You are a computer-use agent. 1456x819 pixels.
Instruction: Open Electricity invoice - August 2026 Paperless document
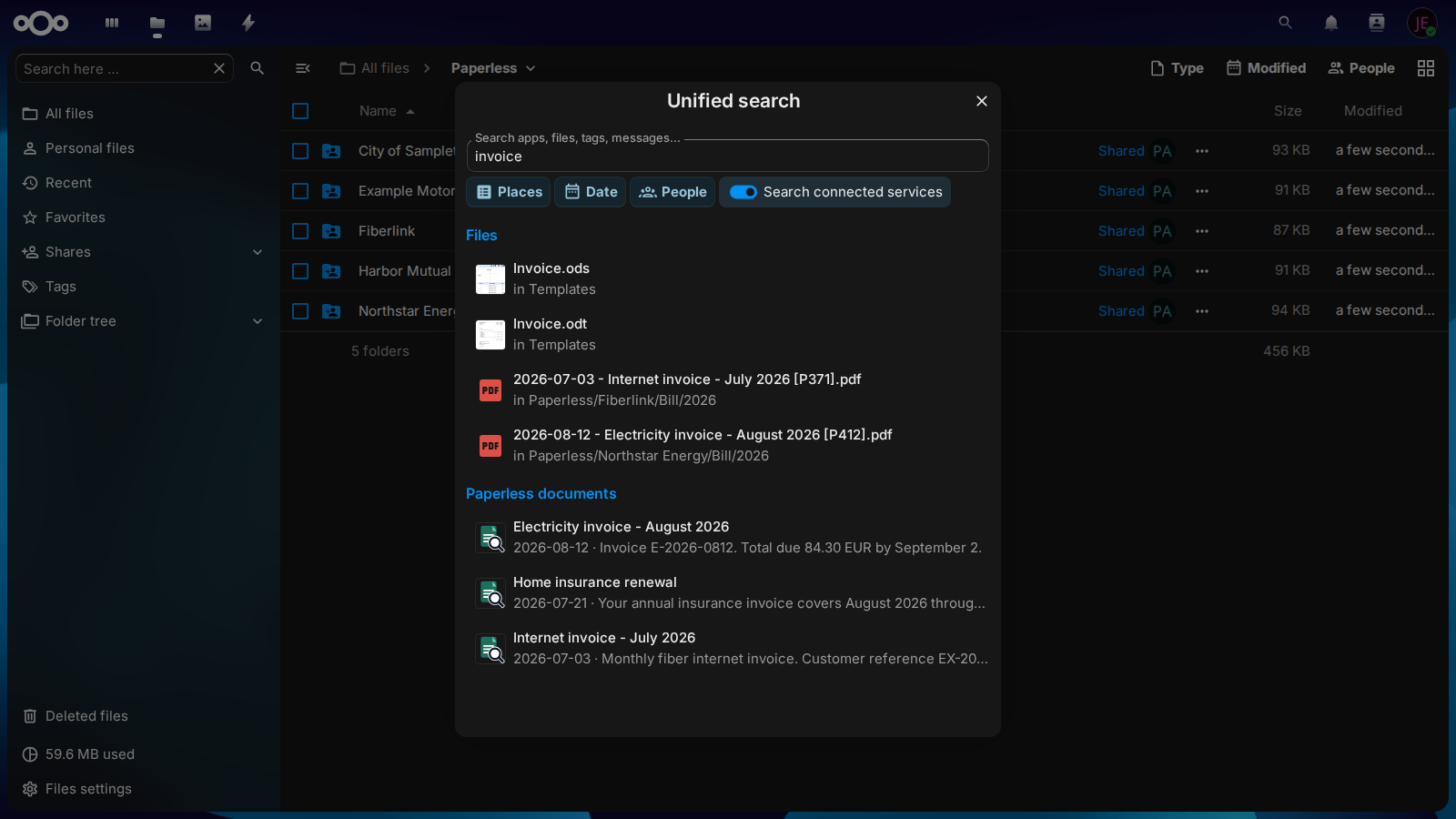728,538
